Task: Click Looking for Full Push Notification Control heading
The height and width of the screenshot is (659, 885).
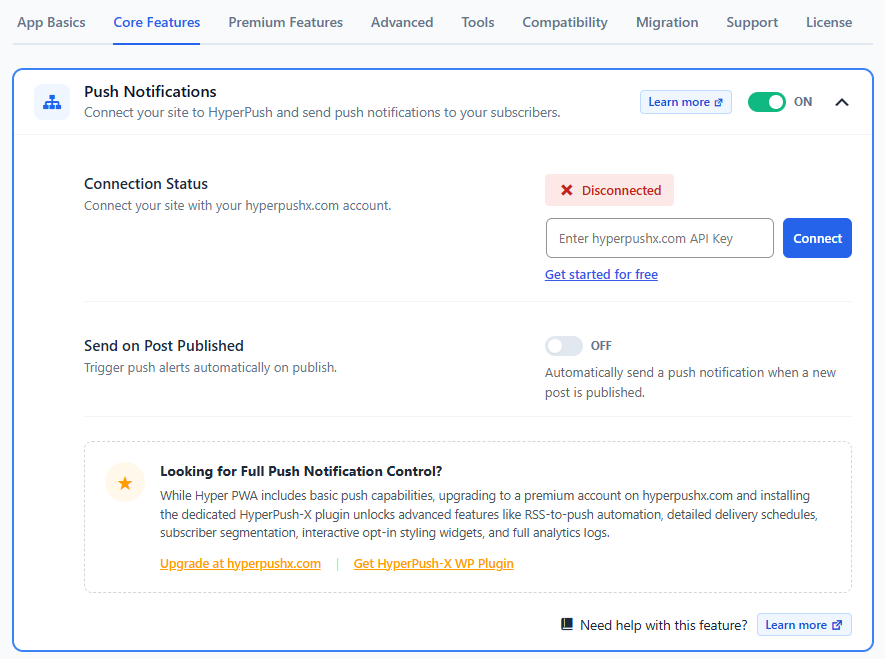Action: click(301, 471)
